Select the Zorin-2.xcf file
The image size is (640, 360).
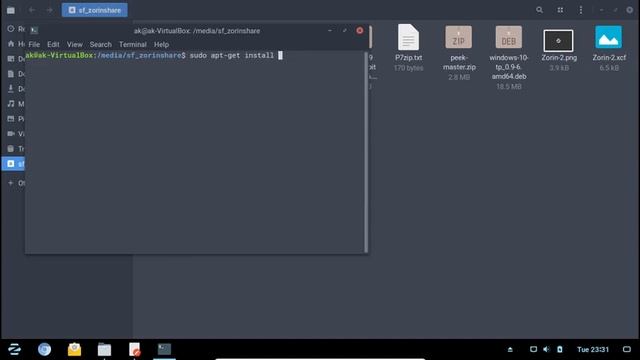point(609,48)
